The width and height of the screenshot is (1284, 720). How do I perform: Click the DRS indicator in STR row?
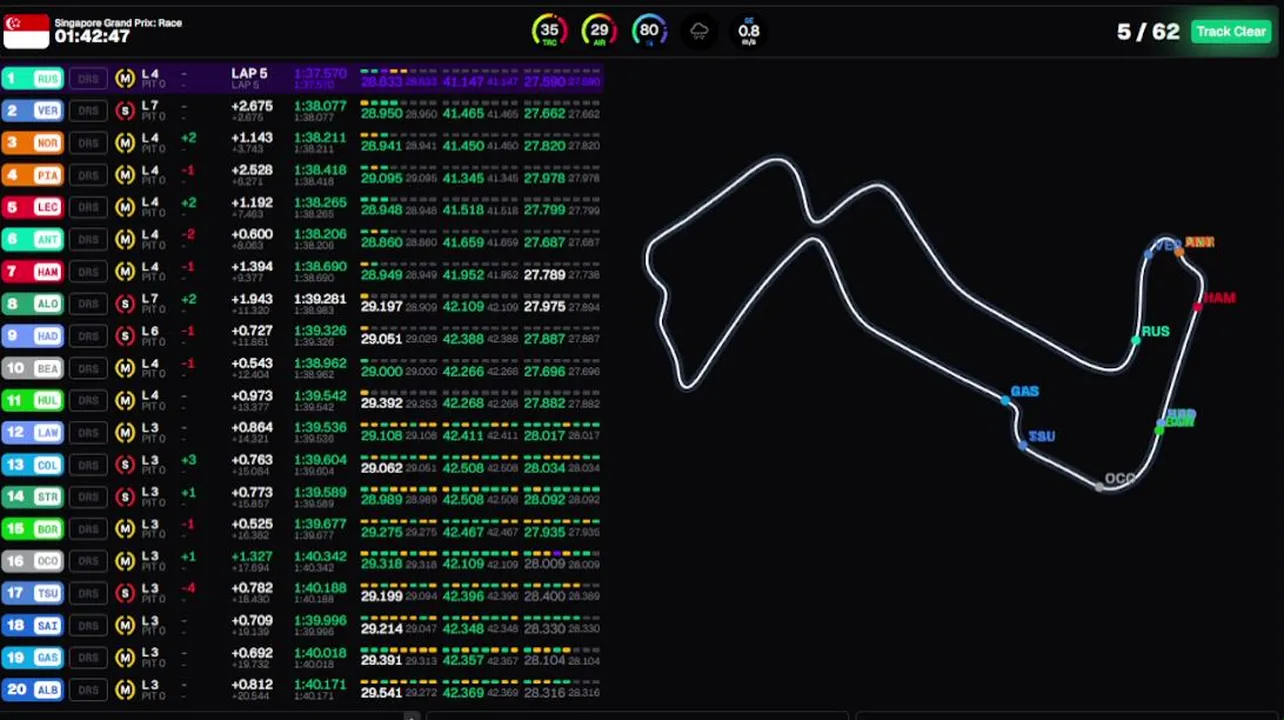point(89,497)
